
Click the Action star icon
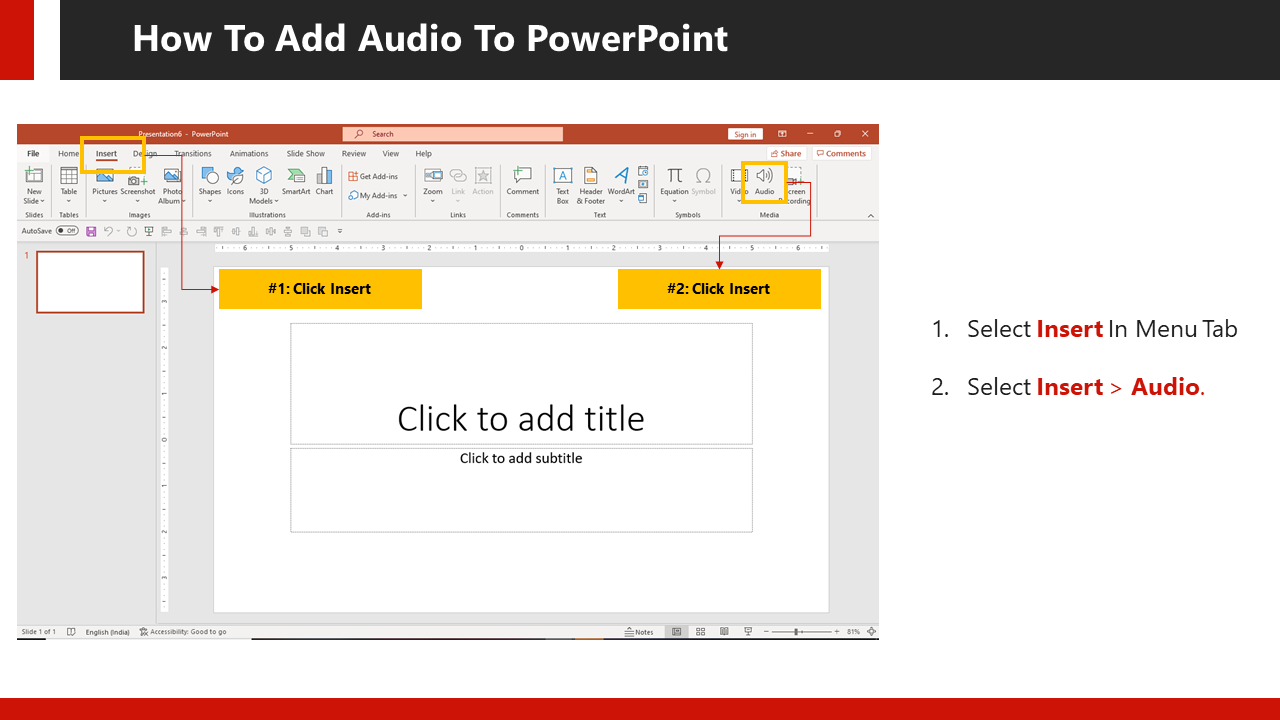(483, 175)
